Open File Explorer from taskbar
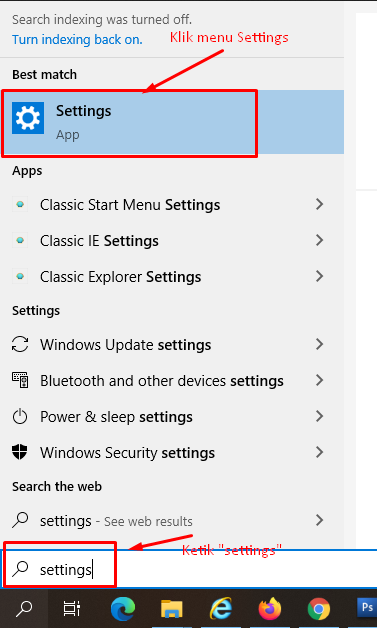 pos(171,609)
